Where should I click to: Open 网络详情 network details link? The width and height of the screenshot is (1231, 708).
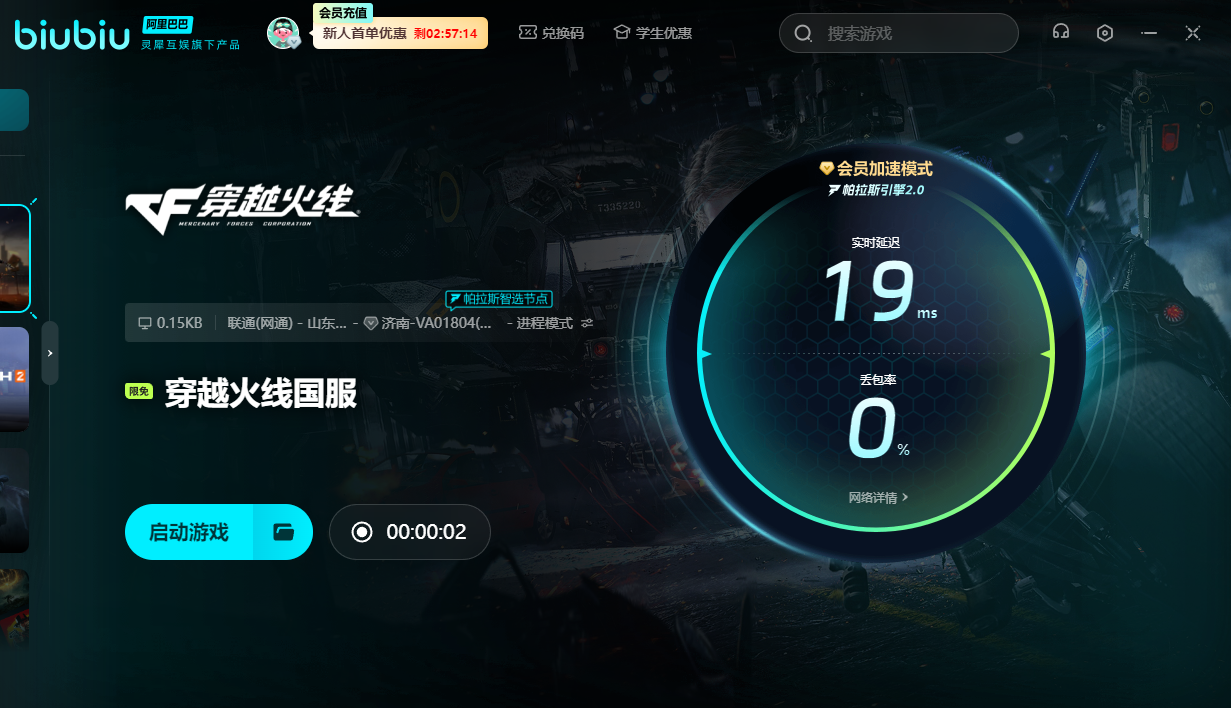tap(878, 497)
